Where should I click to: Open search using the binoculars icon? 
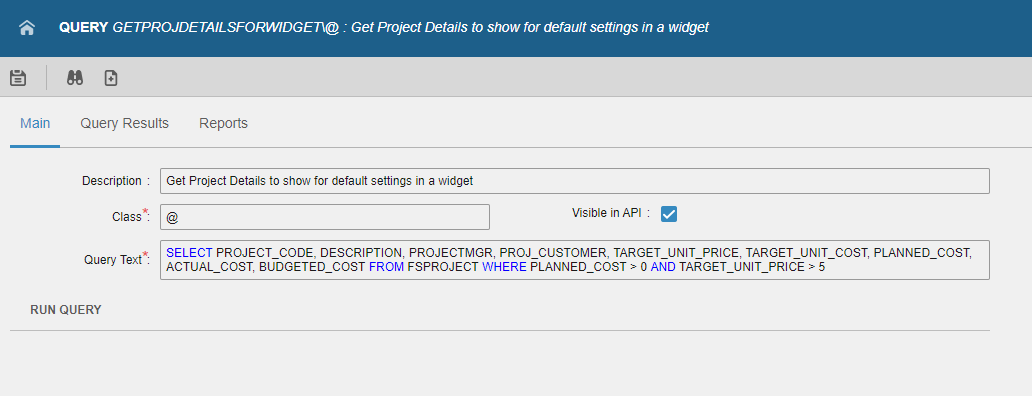click(x=75, y=78)
